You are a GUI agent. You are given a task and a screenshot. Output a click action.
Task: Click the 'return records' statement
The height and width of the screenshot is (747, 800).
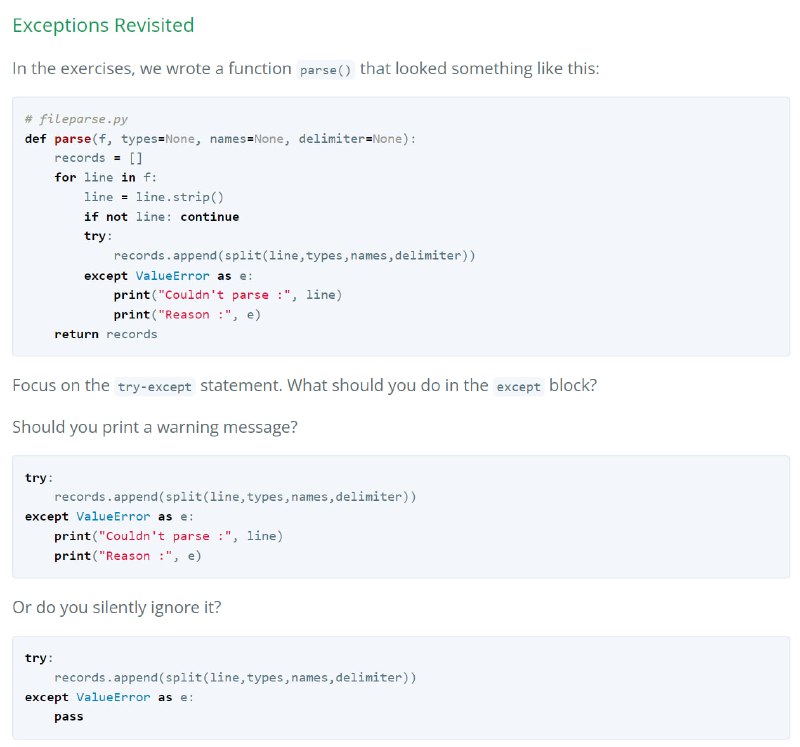(106, 334)
